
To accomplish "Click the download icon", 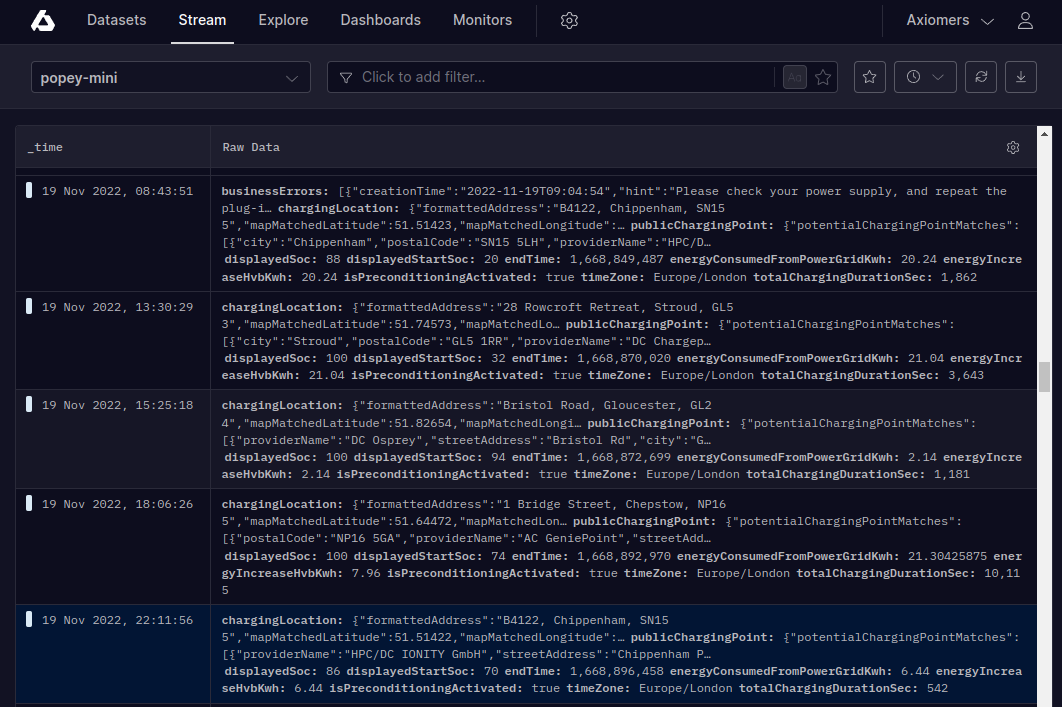I will [x=1021, y=77].
